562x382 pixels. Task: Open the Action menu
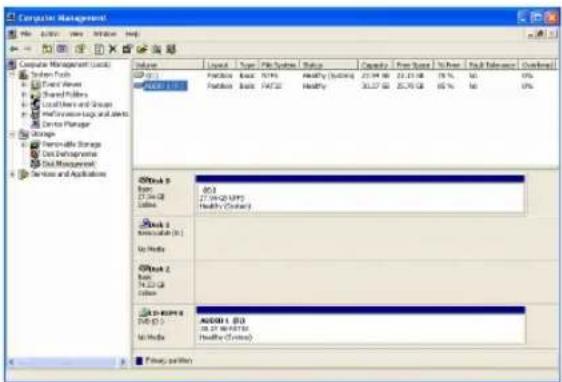click(x=49, y=34)
